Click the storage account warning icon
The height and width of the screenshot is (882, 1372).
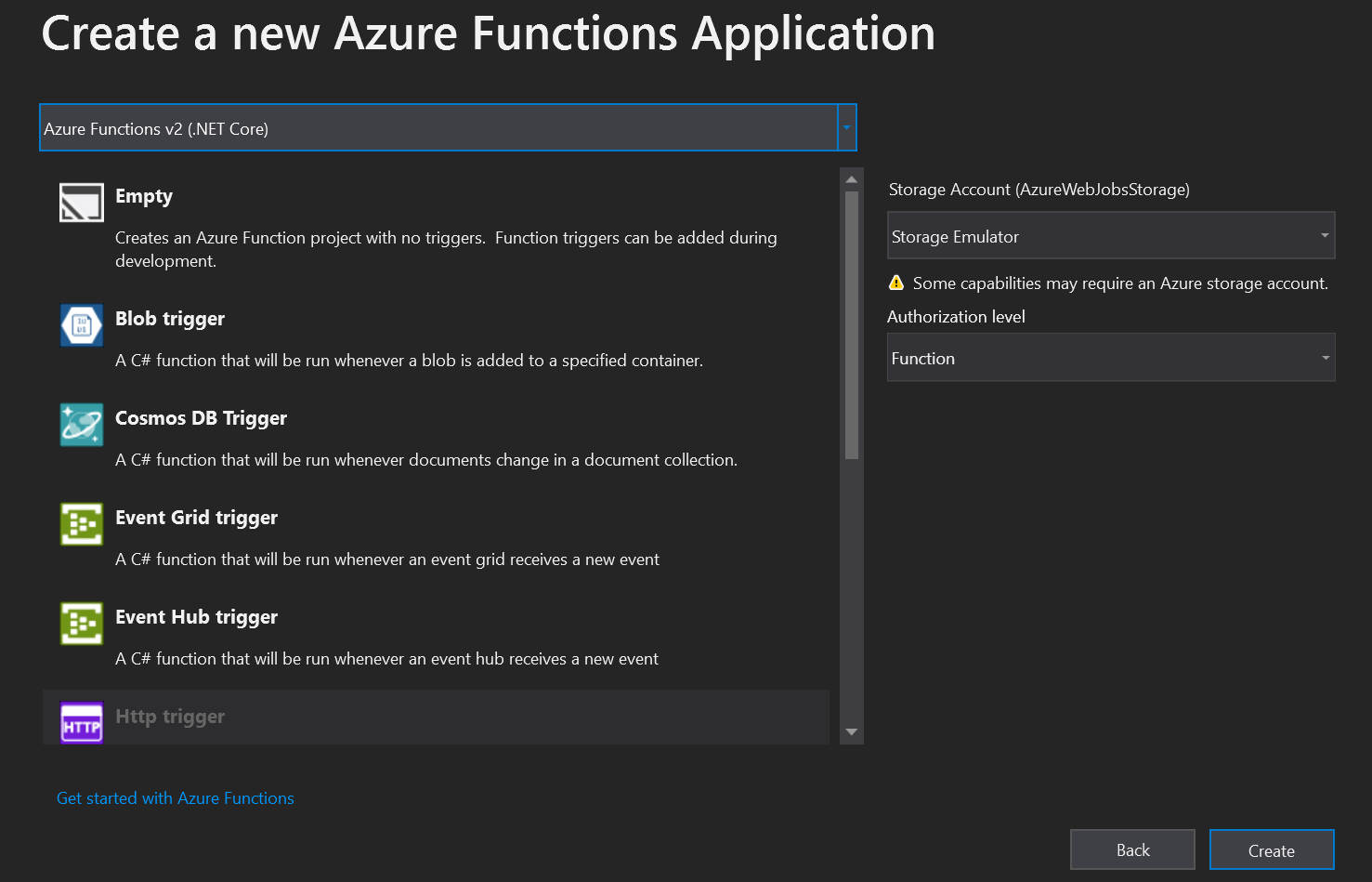(x=896, y=283)
